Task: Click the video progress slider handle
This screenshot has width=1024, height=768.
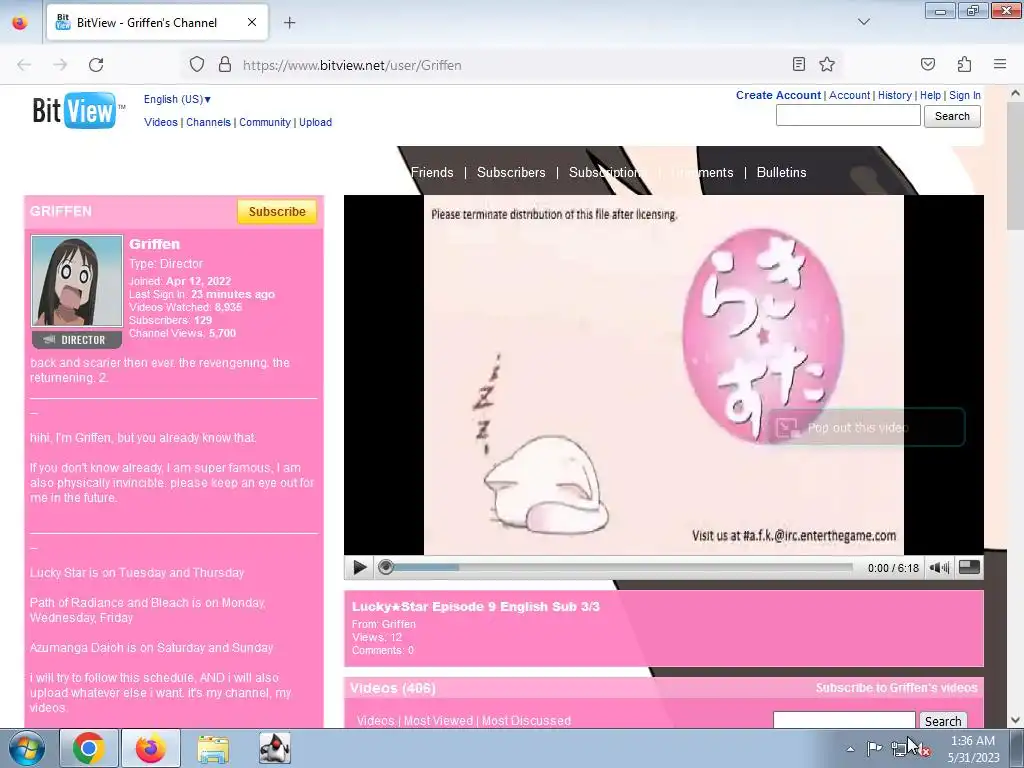Action: coord(386,568)
